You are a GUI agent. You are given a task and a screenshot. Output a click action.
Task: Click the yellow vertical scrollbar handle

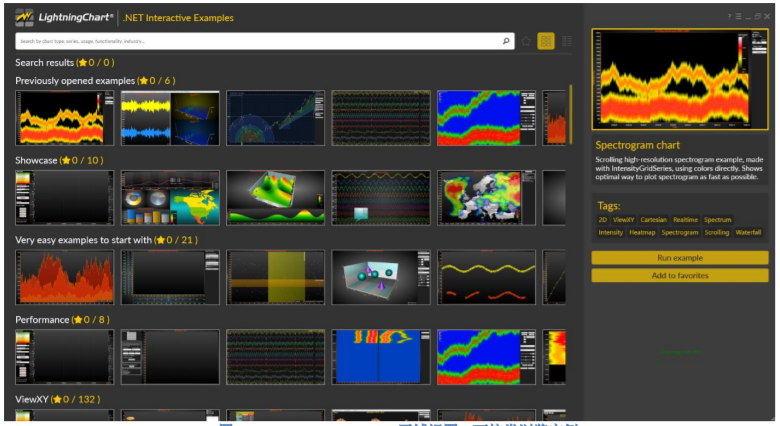click(x=571, y=114)
